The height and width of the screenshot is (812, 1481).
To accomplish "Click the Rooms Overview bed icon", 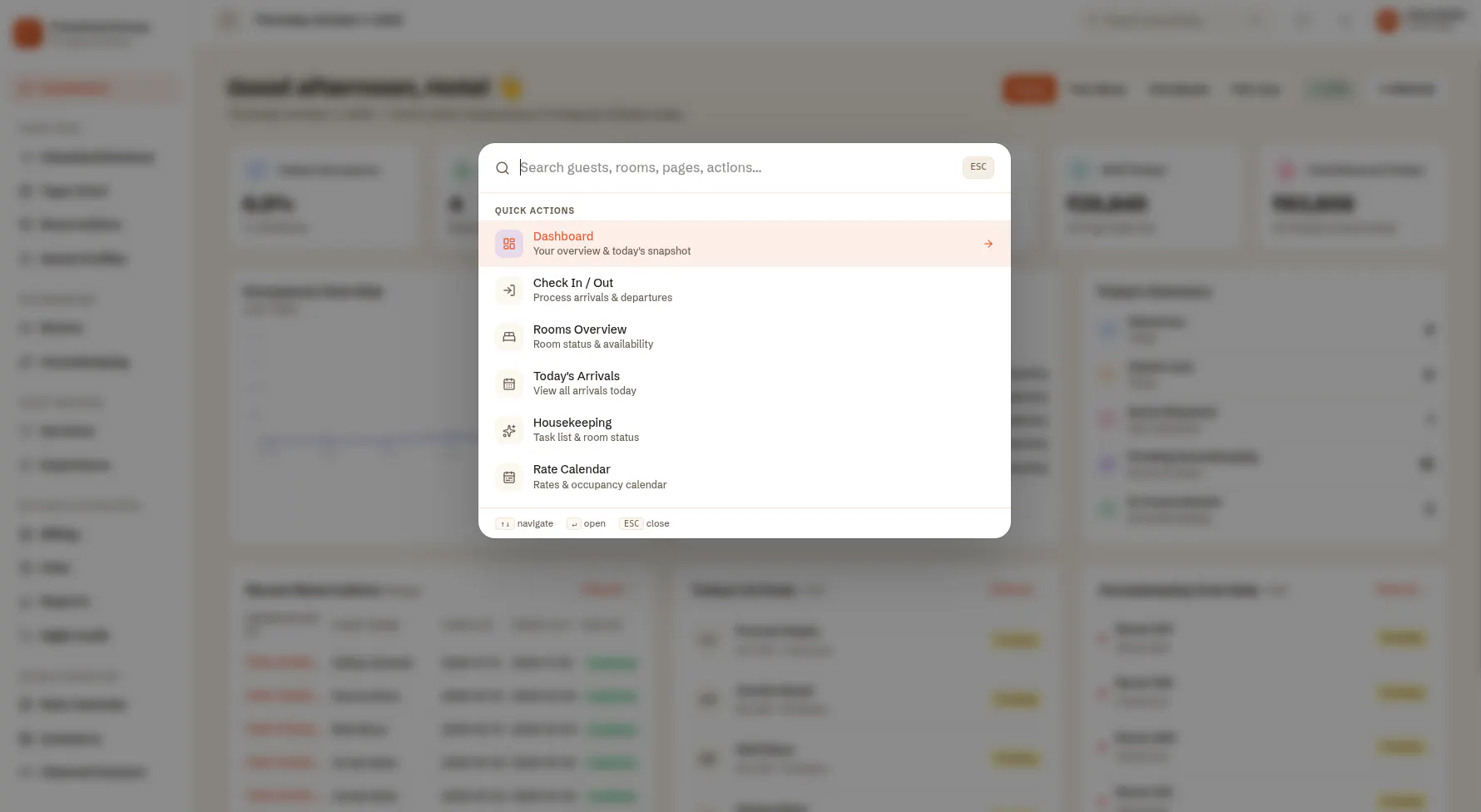I will pyautogui.click(x=509, y=337).
